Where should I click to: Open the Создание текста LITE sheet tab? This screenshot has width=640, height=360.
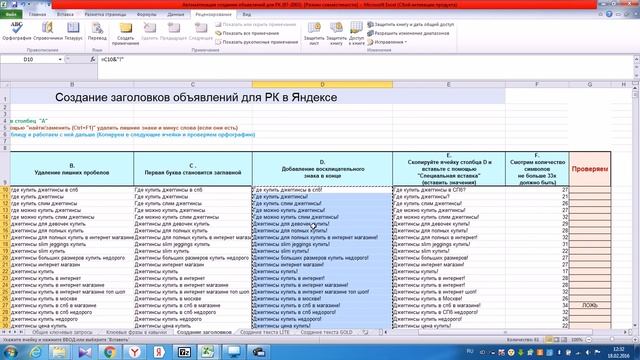[x=264, y=332]
